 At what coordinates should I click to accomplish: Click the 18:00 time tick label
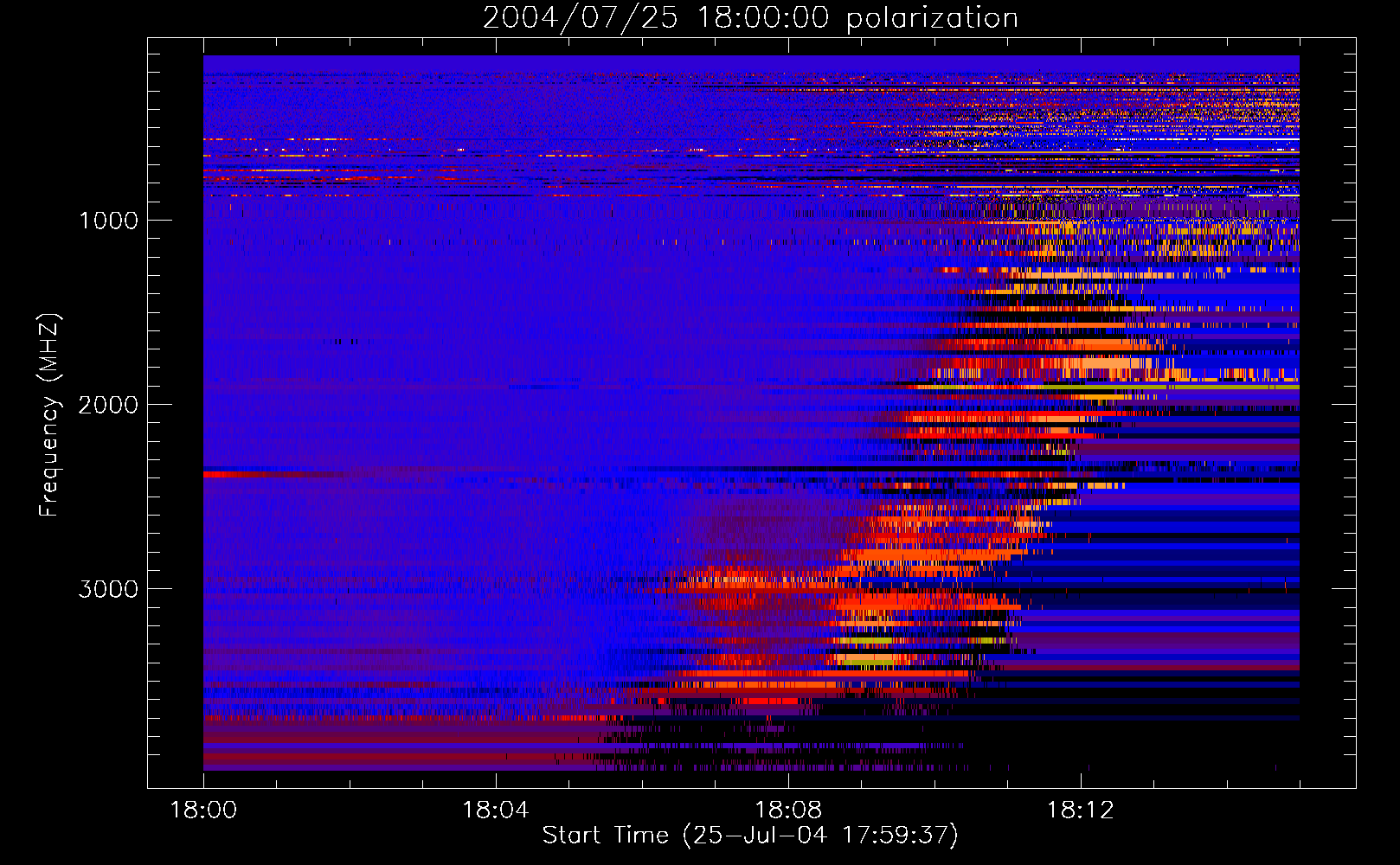tap(203, 811)
